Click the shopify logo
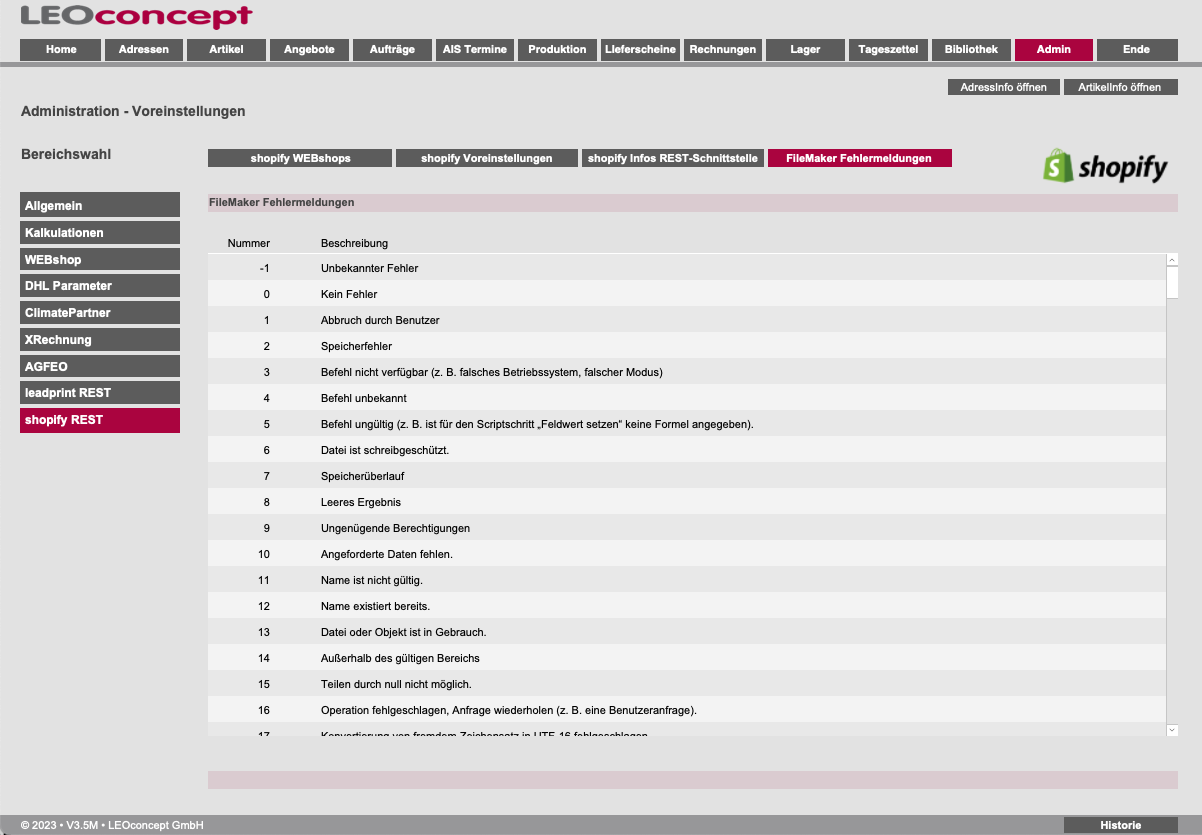1202x835 pixels. [x=1105, y=167]
